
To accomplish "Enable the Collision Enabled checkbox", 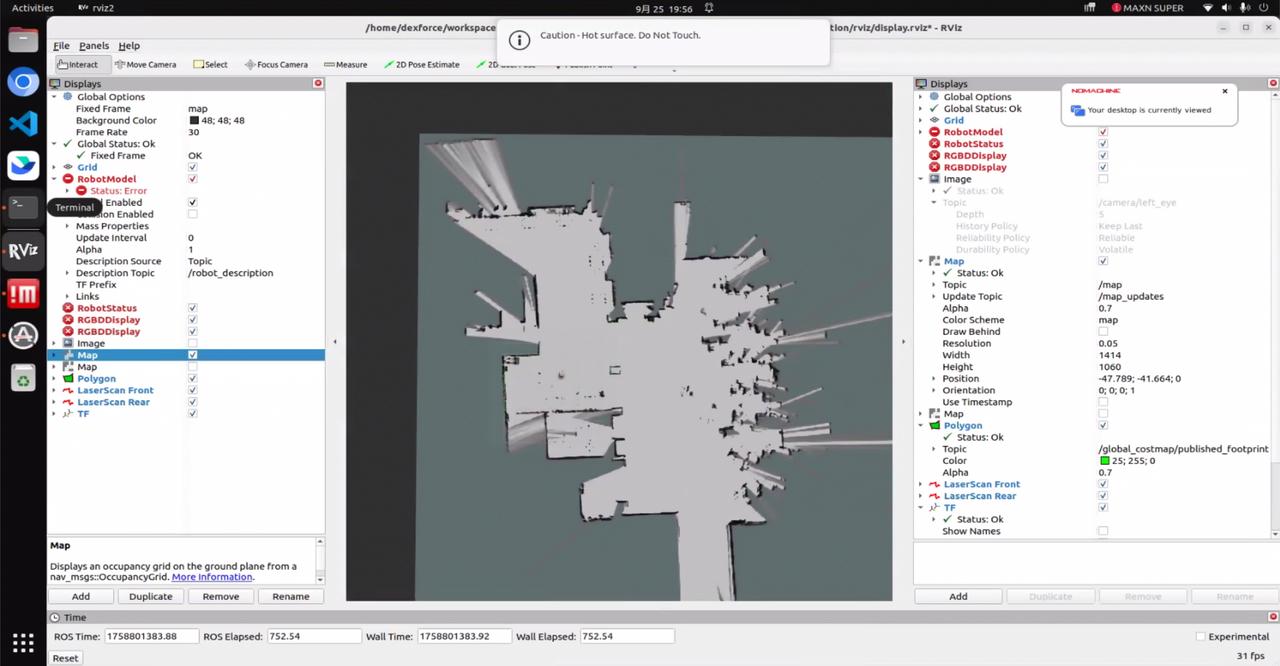I will 192,214.
